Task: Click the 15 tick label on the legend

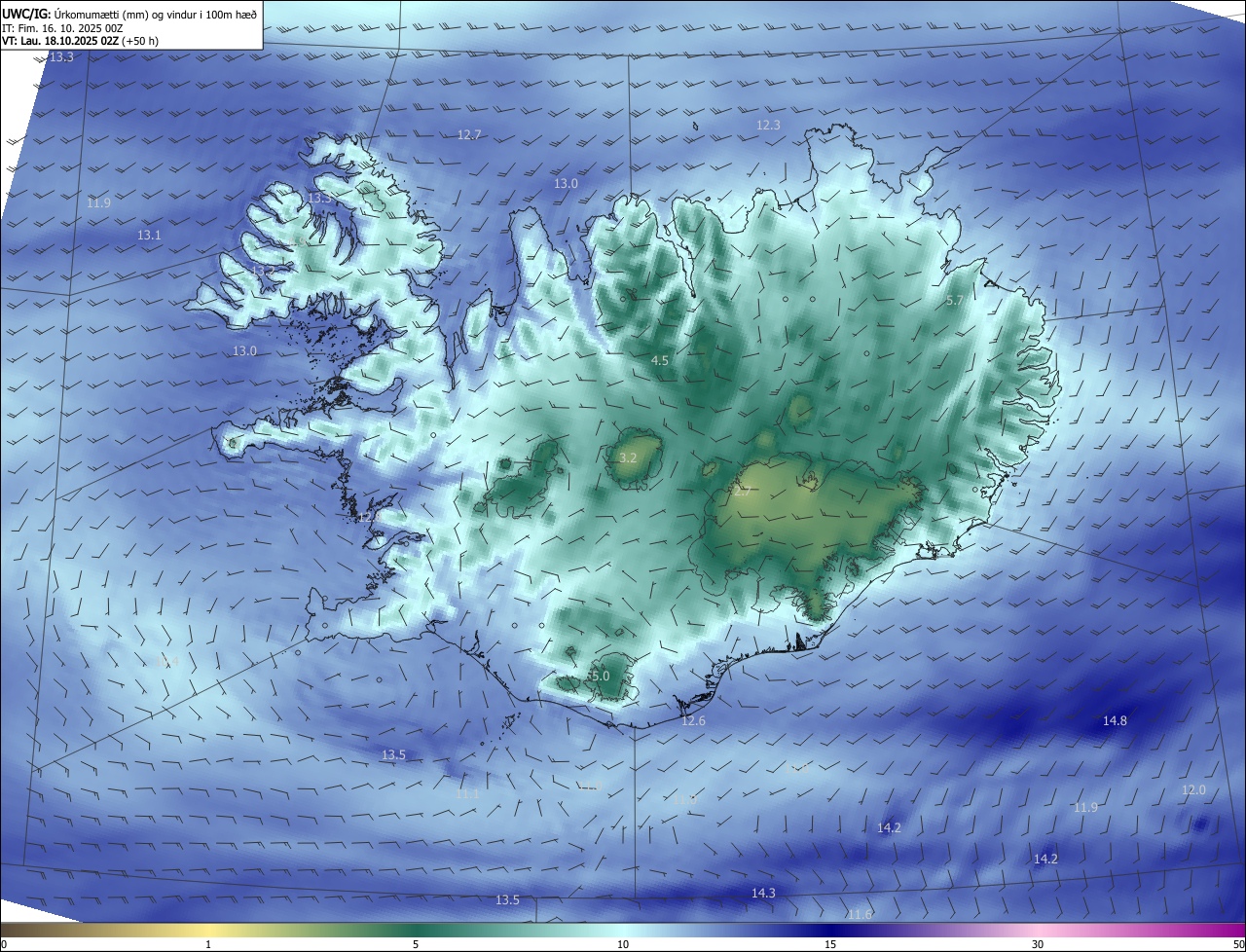Action: (830, 944)
